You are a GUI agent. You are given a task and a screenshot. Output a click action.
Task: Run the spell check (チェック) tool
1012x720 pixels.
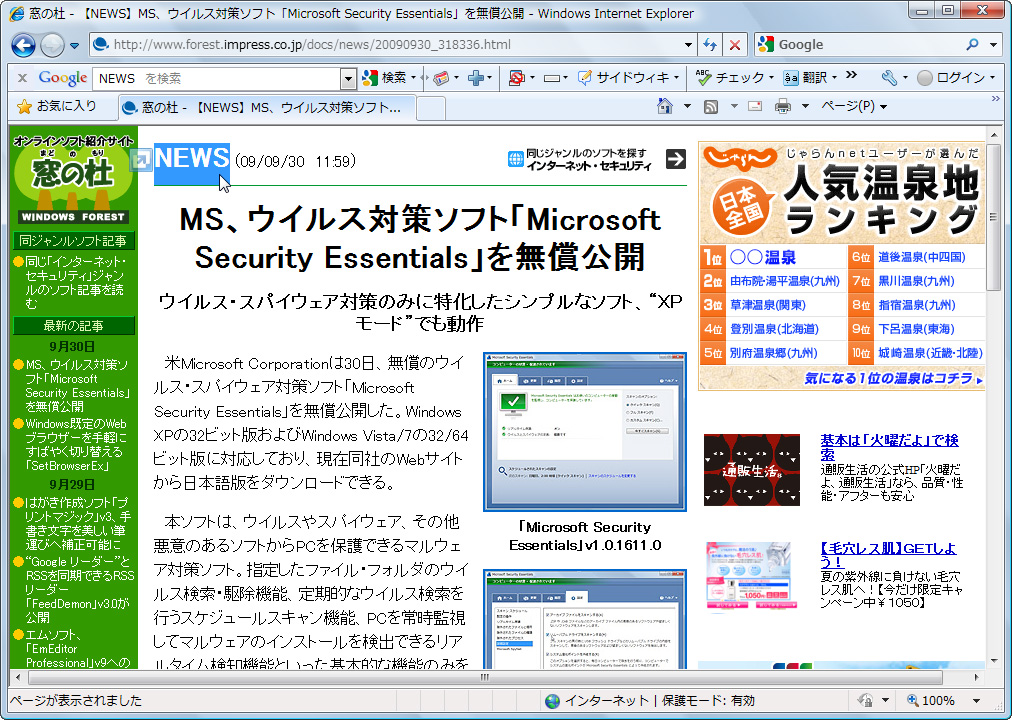click(733, 77)
